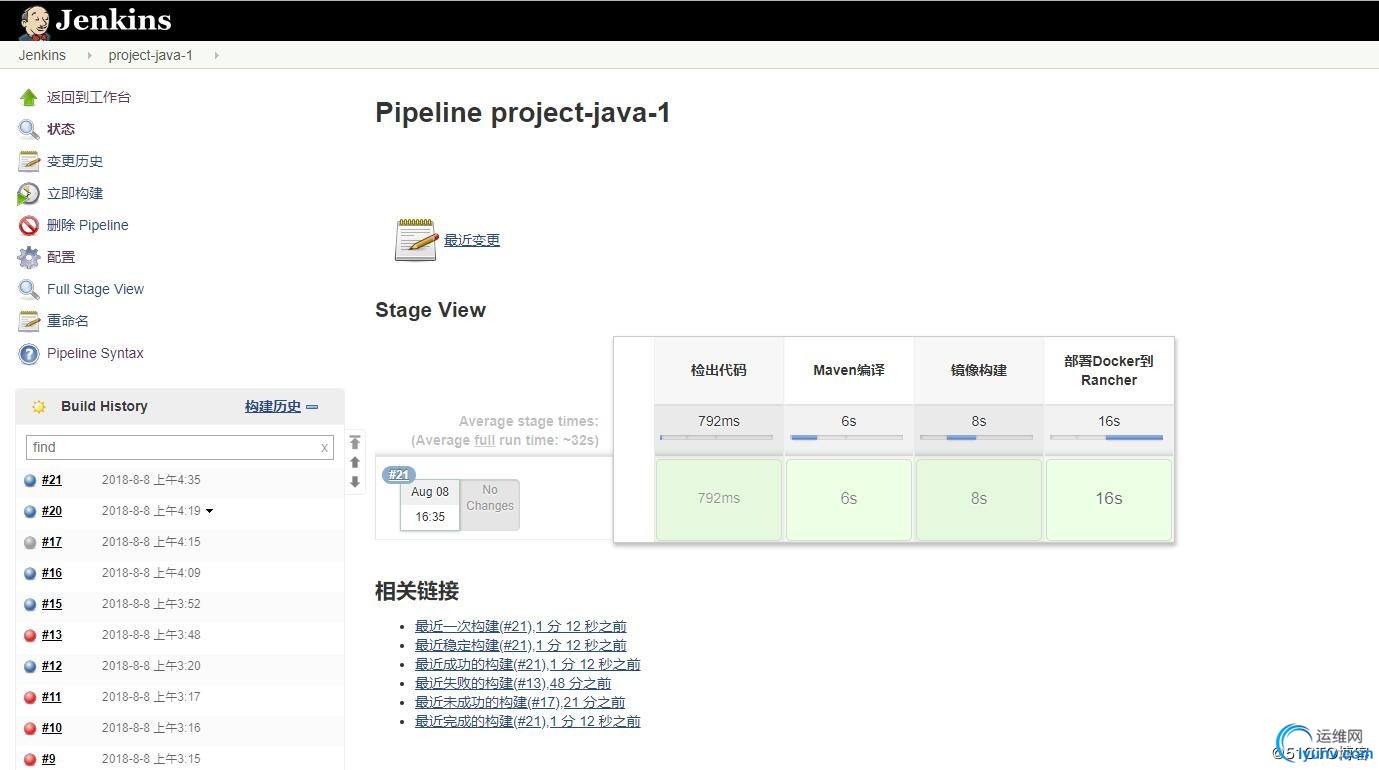Open Jenkins breadcrumb link

tap(42, 55)
